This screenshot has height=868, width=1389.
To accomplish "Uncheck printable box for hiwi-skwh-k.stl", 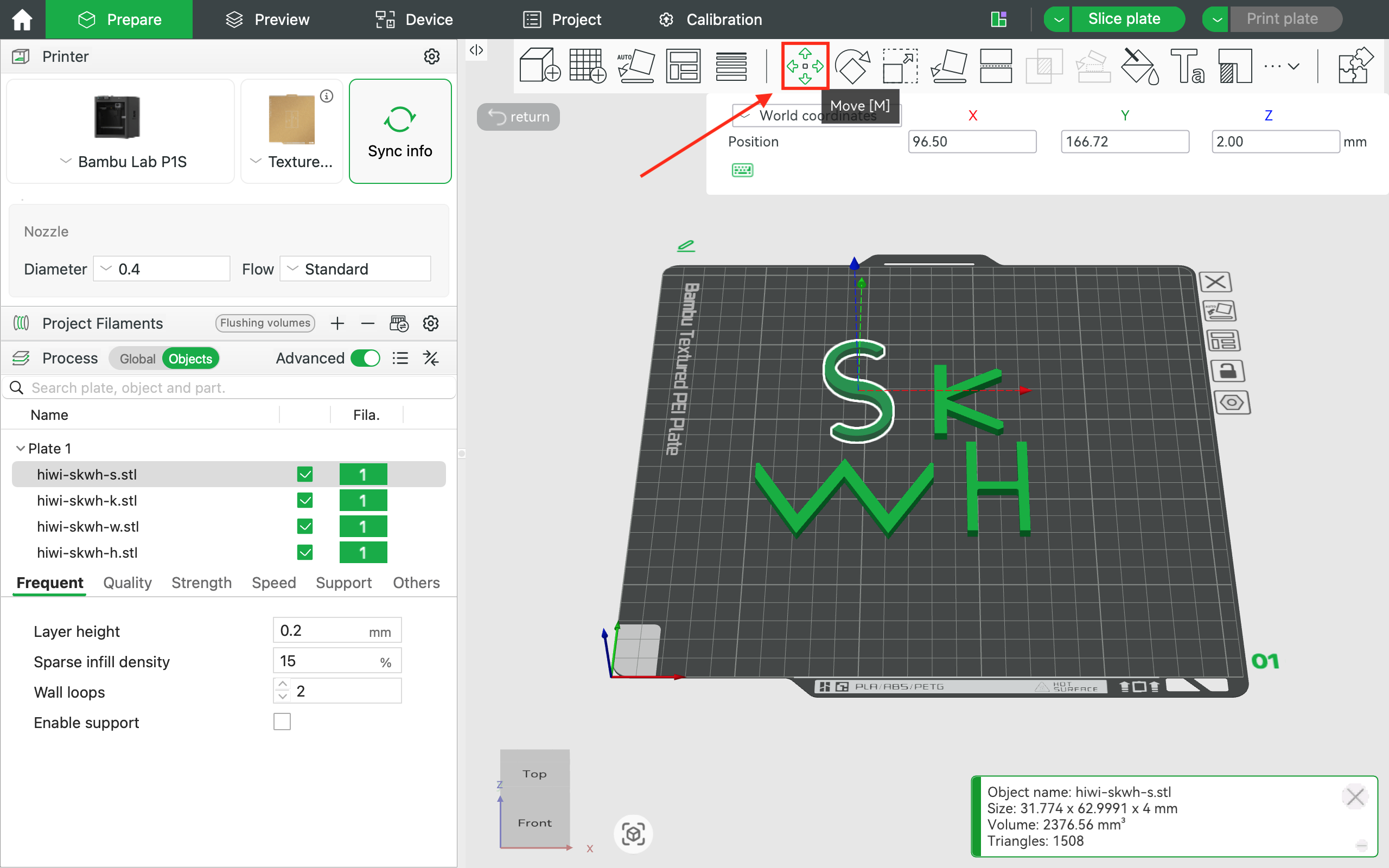I will 305,501.
